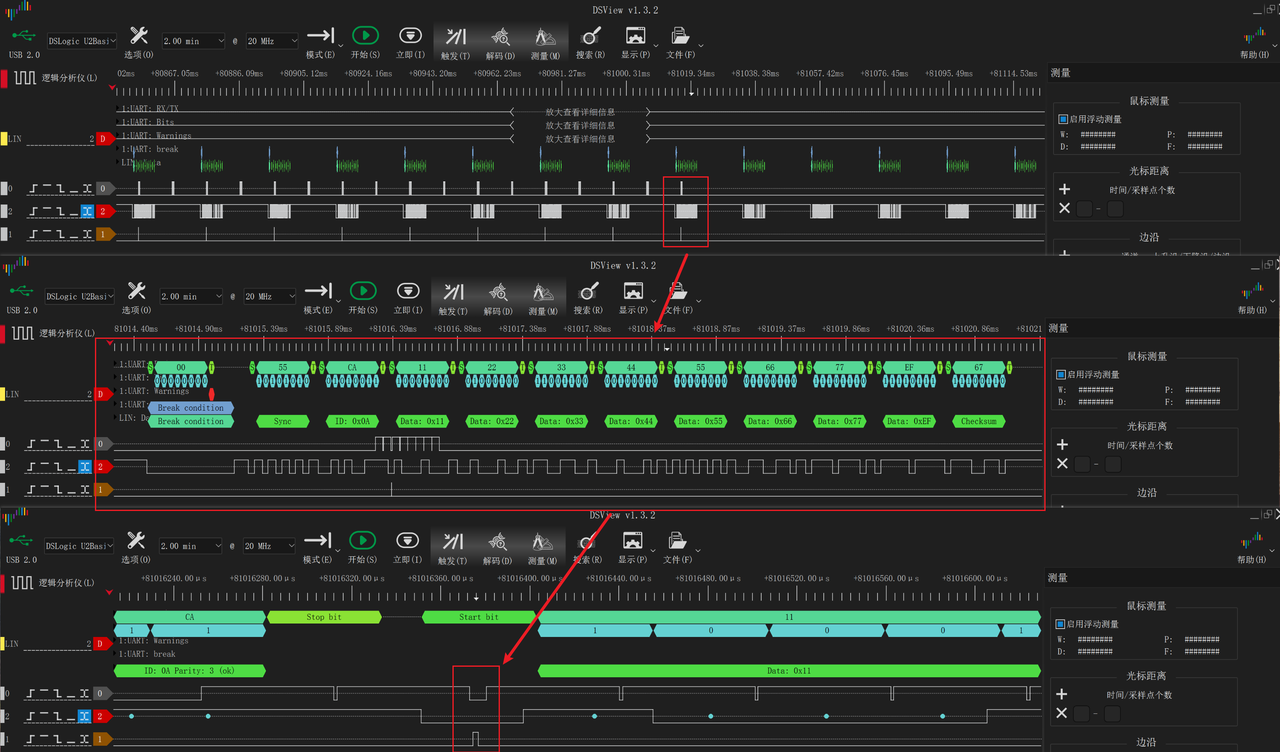Open the 显示(P) display menu in the middle window

(634, 293)
